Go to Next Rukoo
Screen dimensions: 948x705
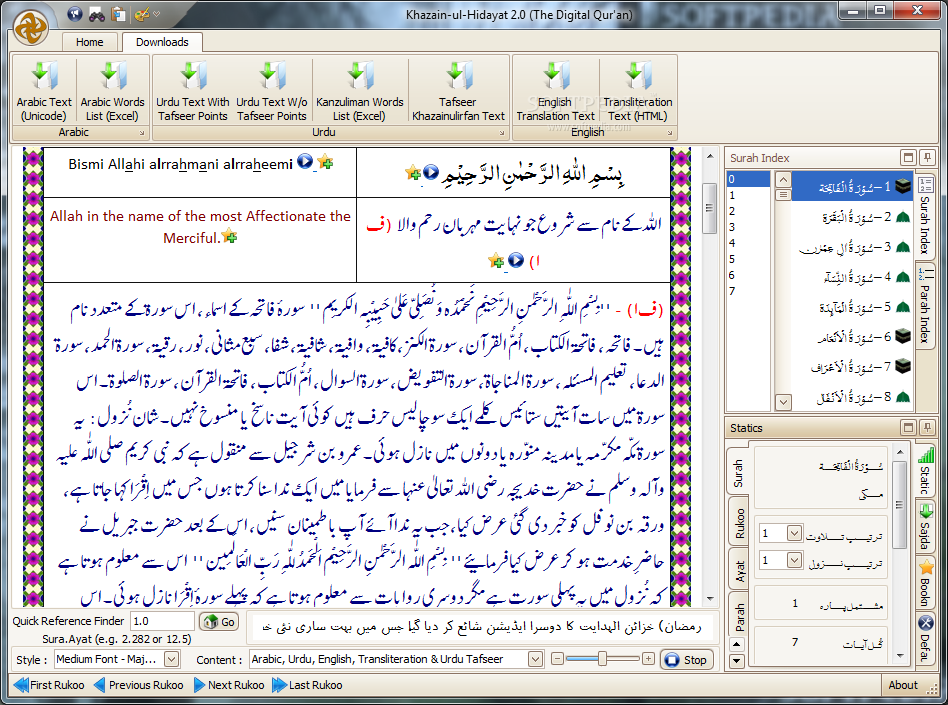(x=229, y=685)
